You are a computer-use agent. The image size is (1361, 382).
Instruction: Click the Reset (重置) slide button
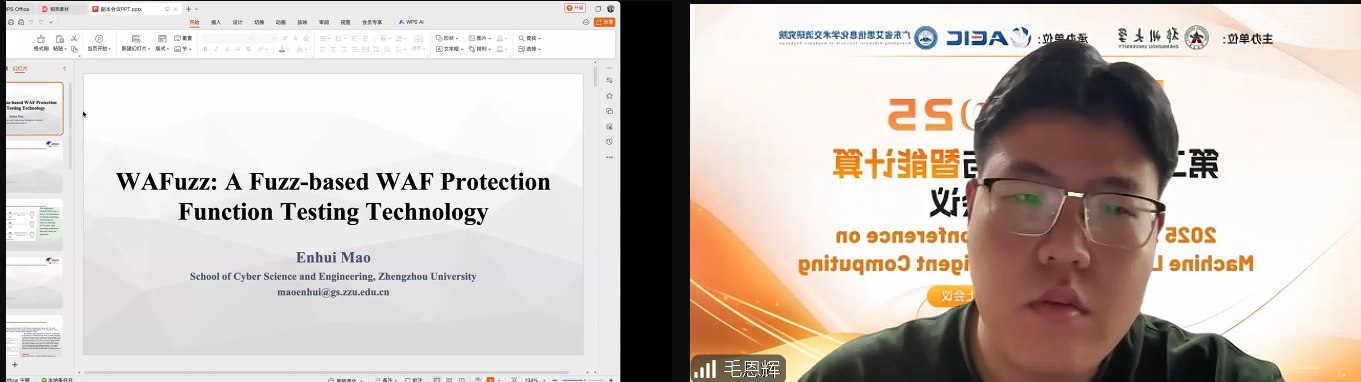(183, 38)
